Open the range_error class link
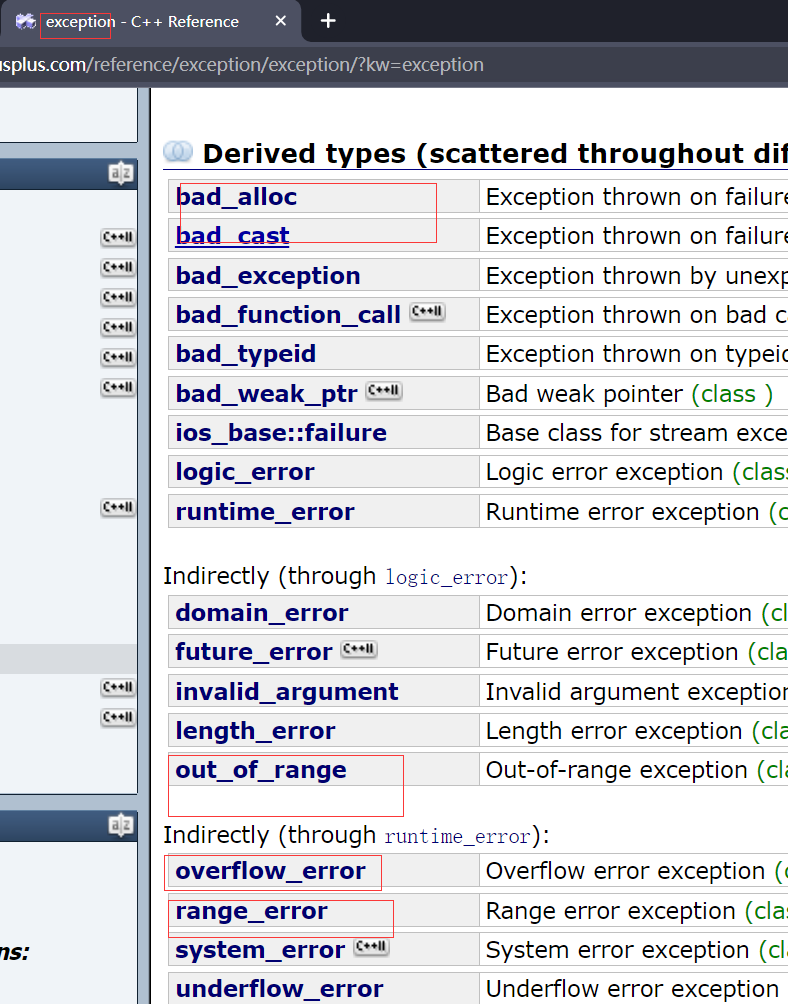Image resolution: width=788 pixels, height=1004 pixels. [251, 911]
